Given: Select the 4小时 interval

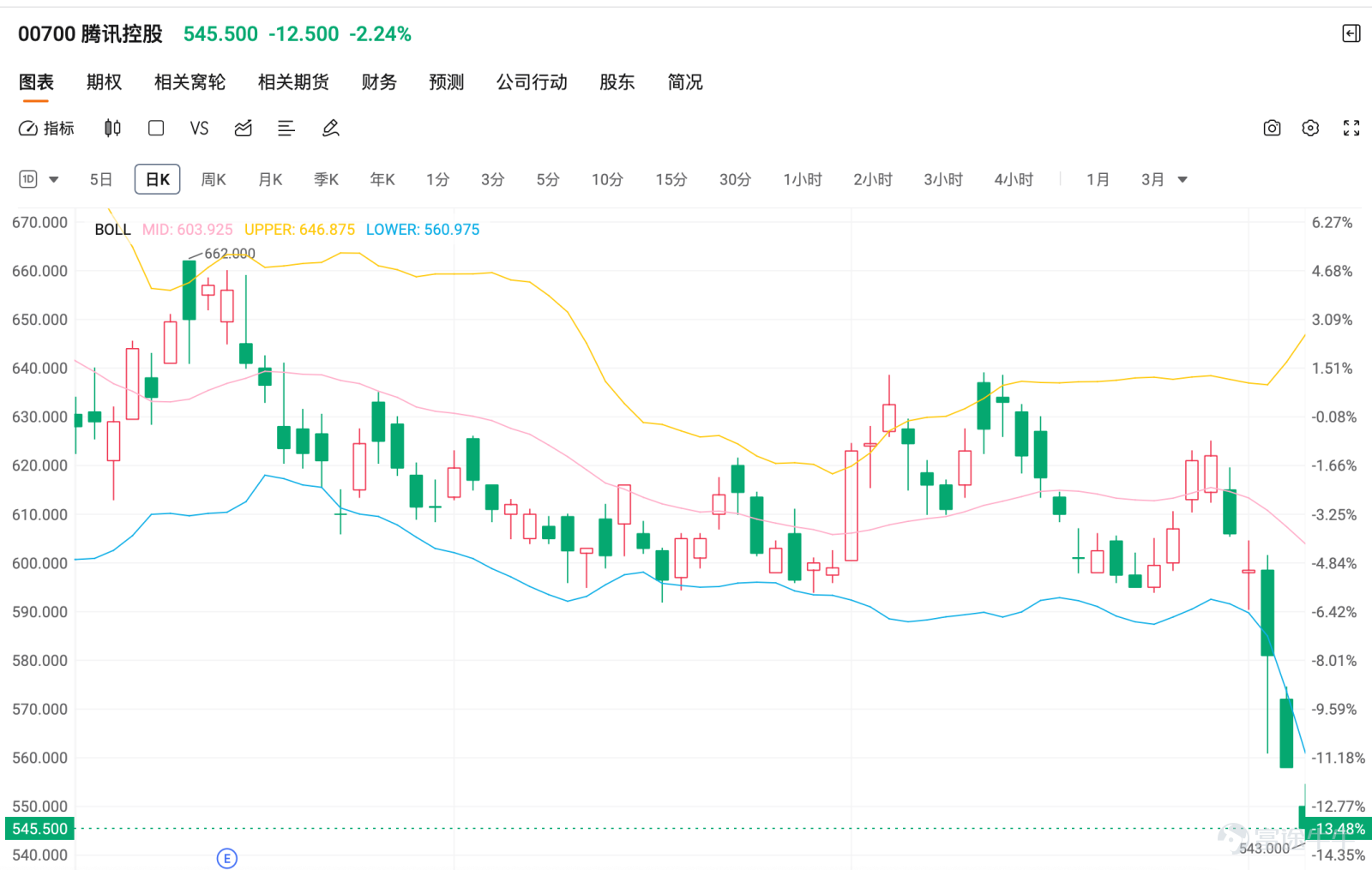Looking at the screenshot, I should (x=1014, y=180).
